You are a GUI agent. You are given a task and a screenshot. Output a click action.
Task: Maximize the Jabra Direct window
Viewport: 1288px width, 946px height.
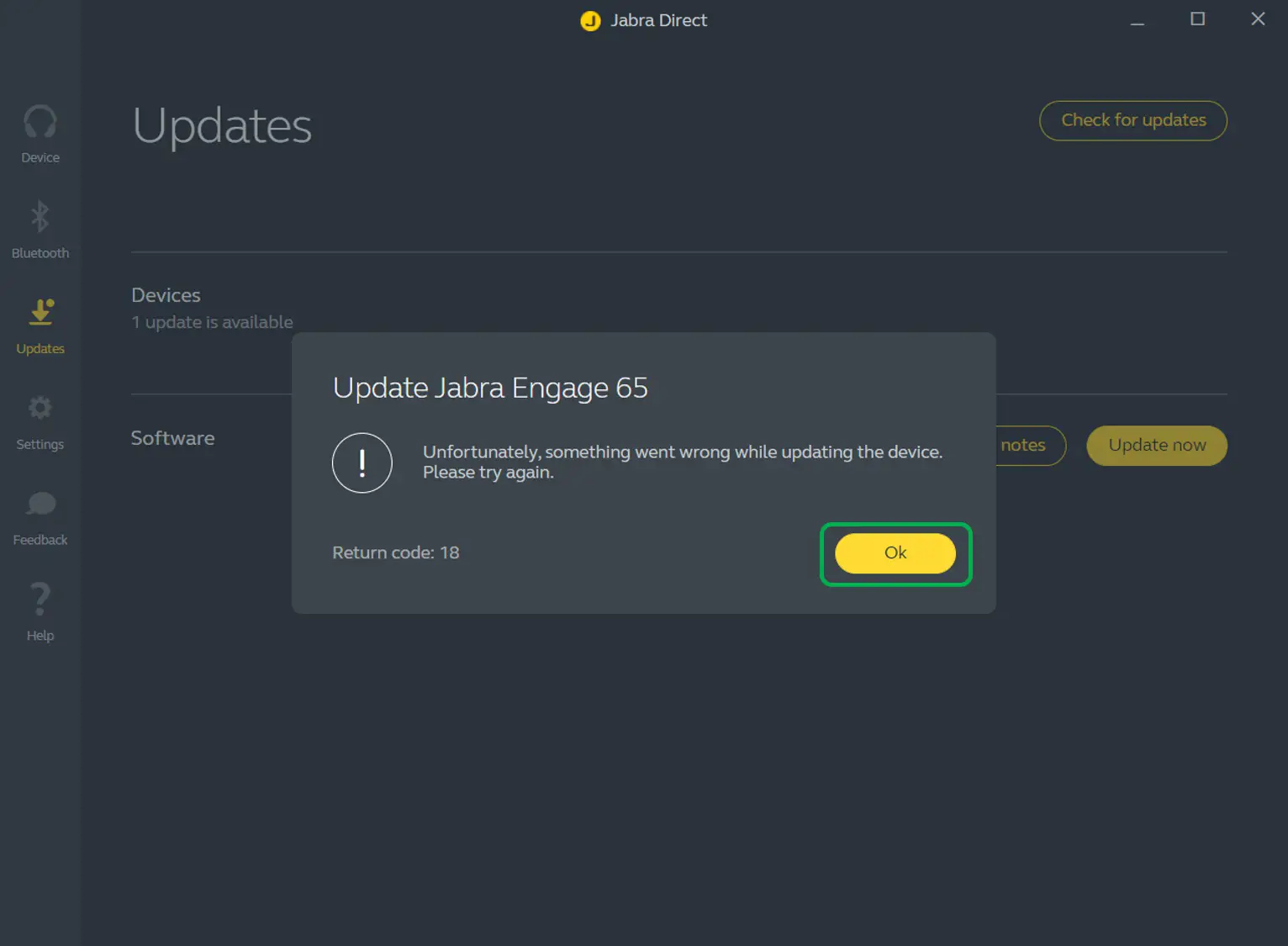(1197, 19)
